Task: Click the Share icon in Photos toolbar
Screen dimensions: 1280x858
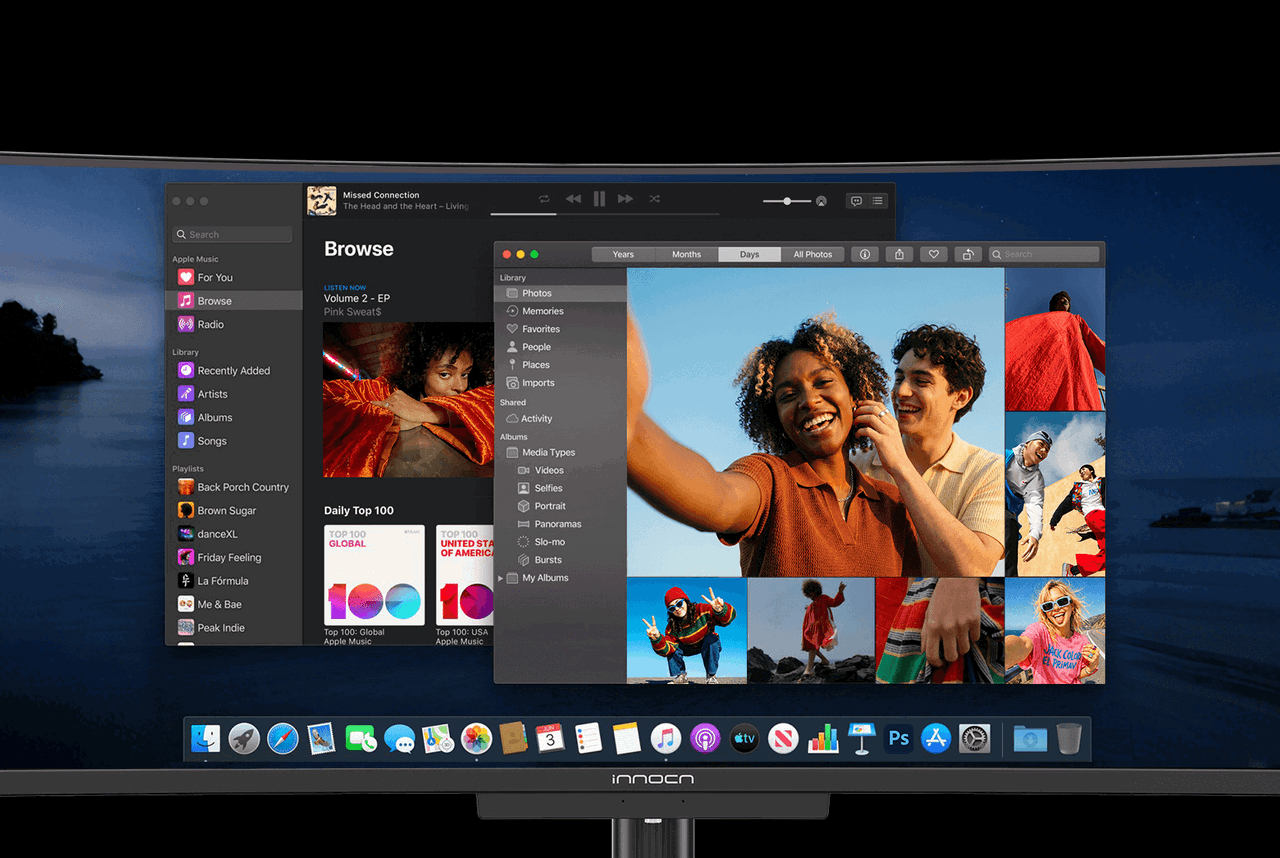Action: coord(899,254)
